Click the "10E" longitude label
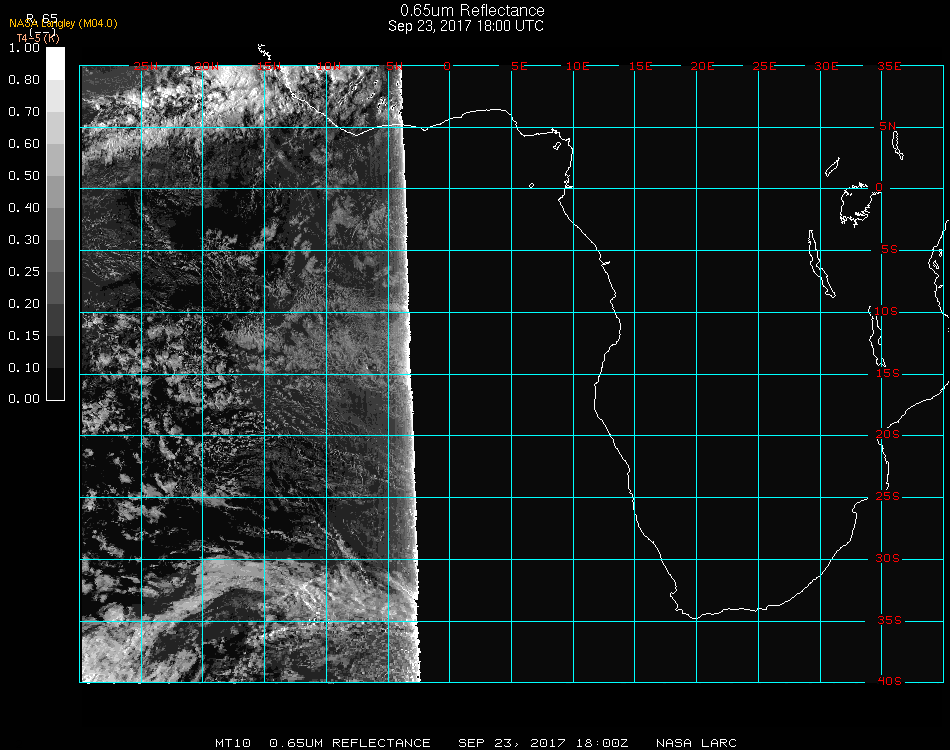This screenshot has width=950, height=750. tap(577, 66)
